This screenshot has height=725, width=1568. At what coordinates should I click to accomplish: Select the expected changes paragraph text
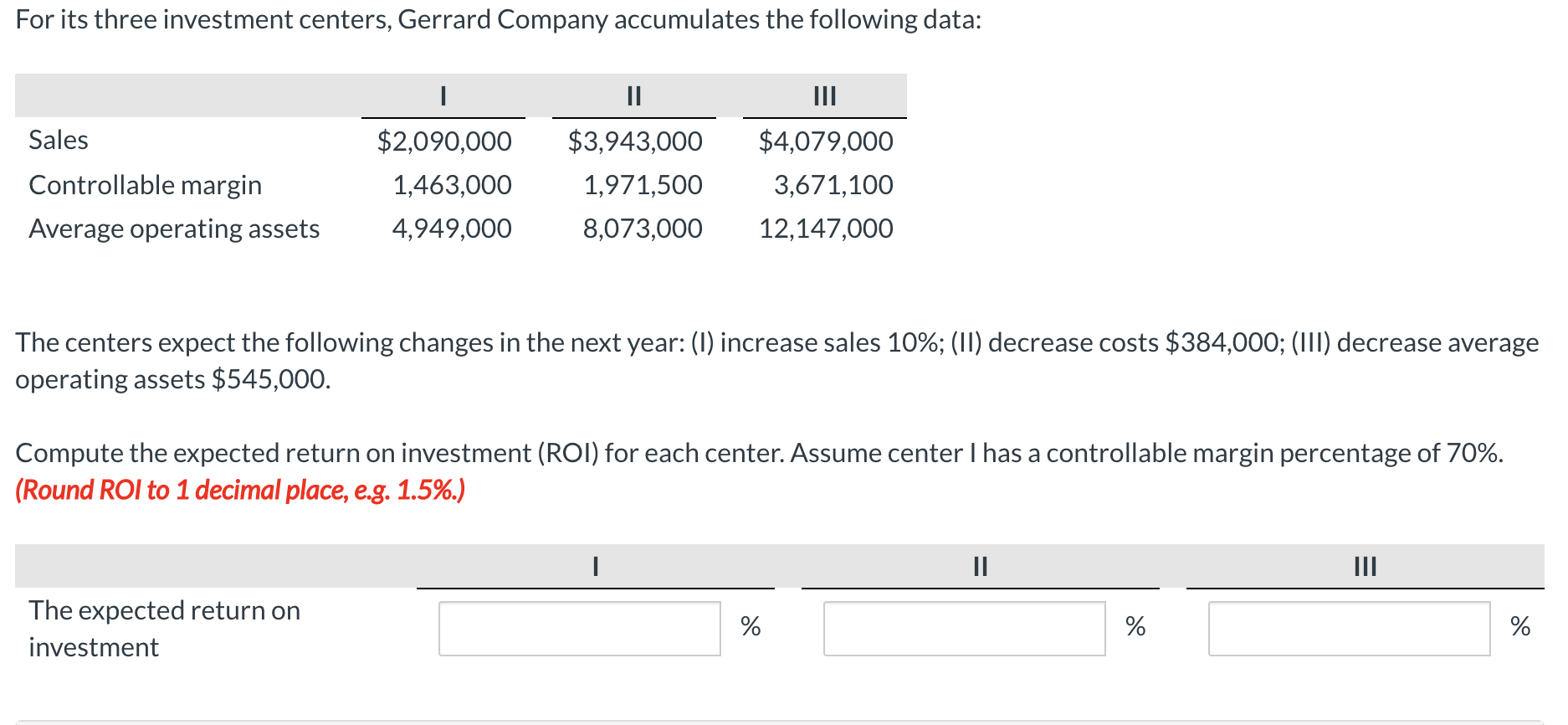[x=776, y=360]
